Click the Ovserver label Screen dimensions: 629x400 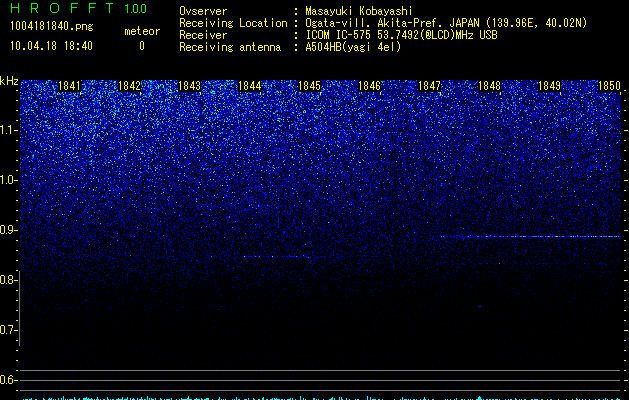203,11
